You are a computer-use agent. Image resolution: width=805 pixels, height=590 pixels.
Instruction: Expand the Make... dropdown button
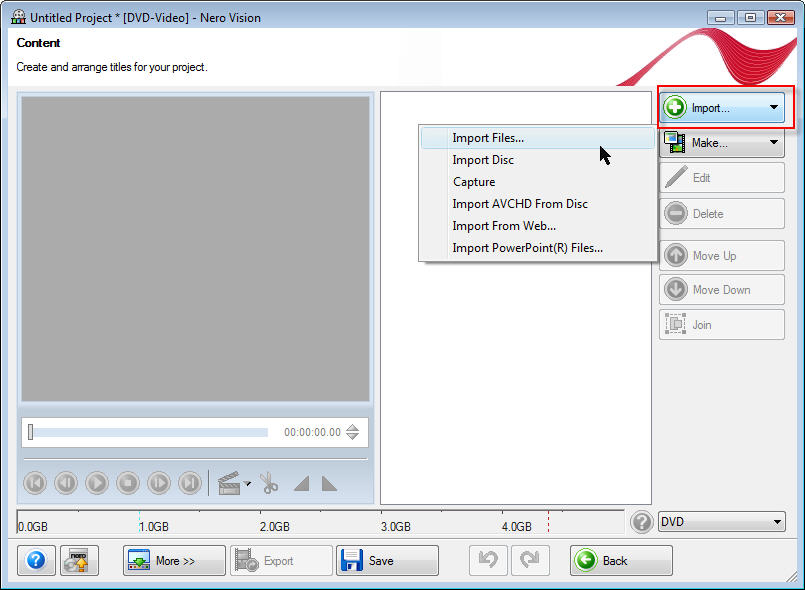point(721,143)
